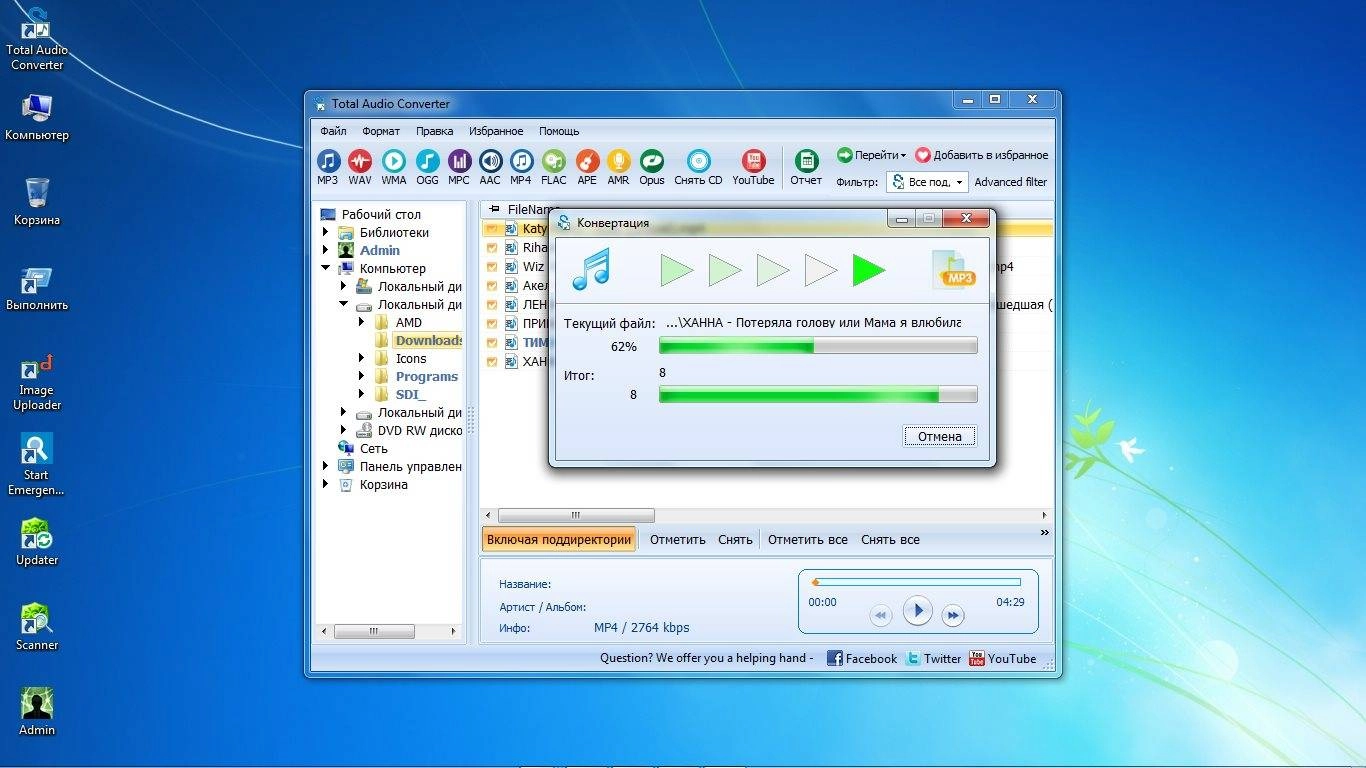Image resolution: width=1366 pixels, height=768 pixels.
Task: Open the Отчет report tool
Action: [806, 167]
